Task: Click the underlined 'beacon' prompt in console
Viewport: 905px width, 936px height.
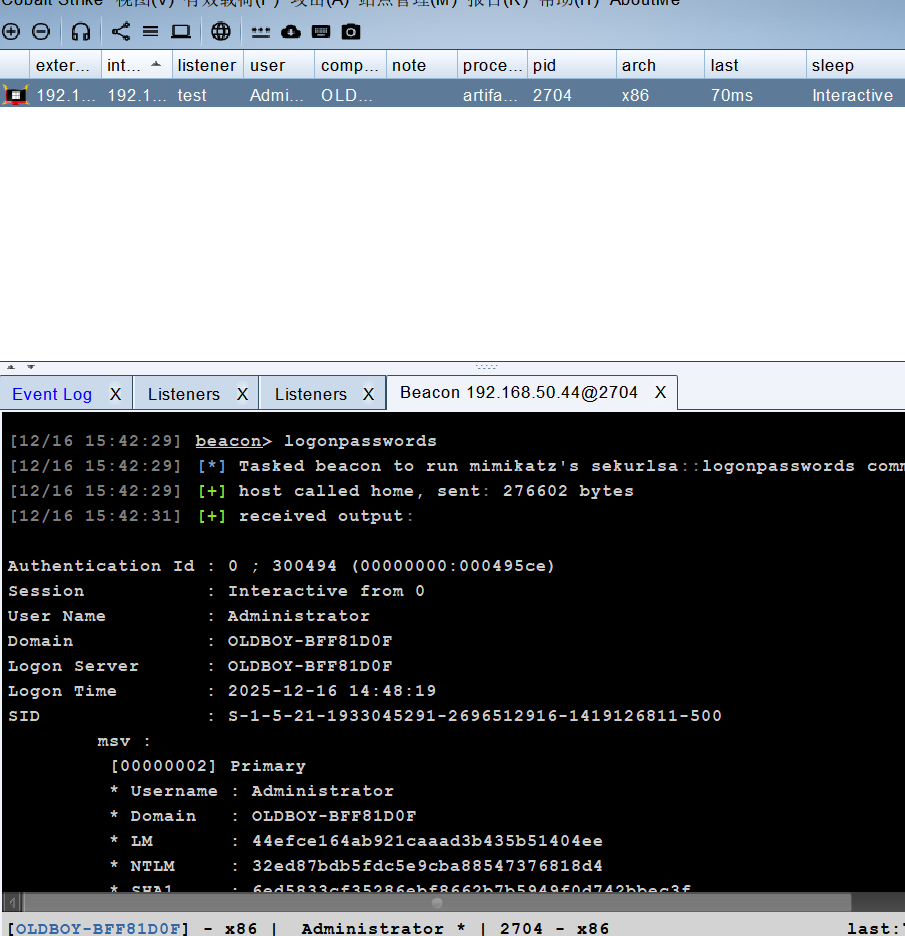Action: (228, 441)
